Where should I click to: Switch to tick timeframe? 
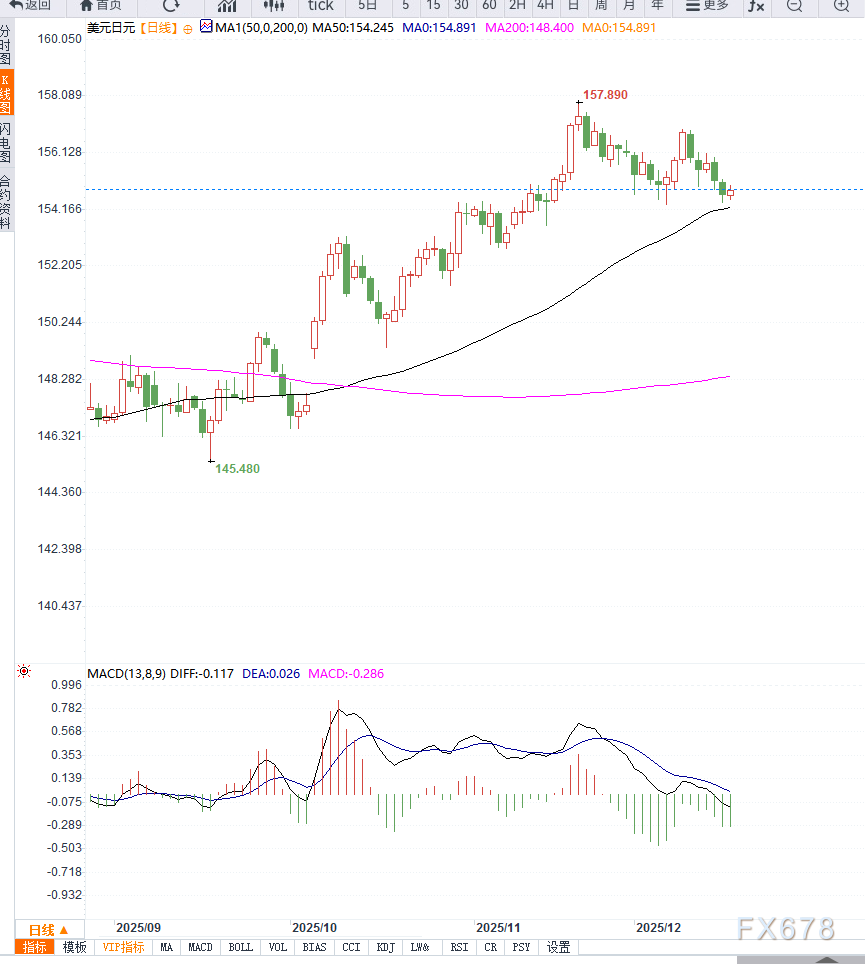320,6
